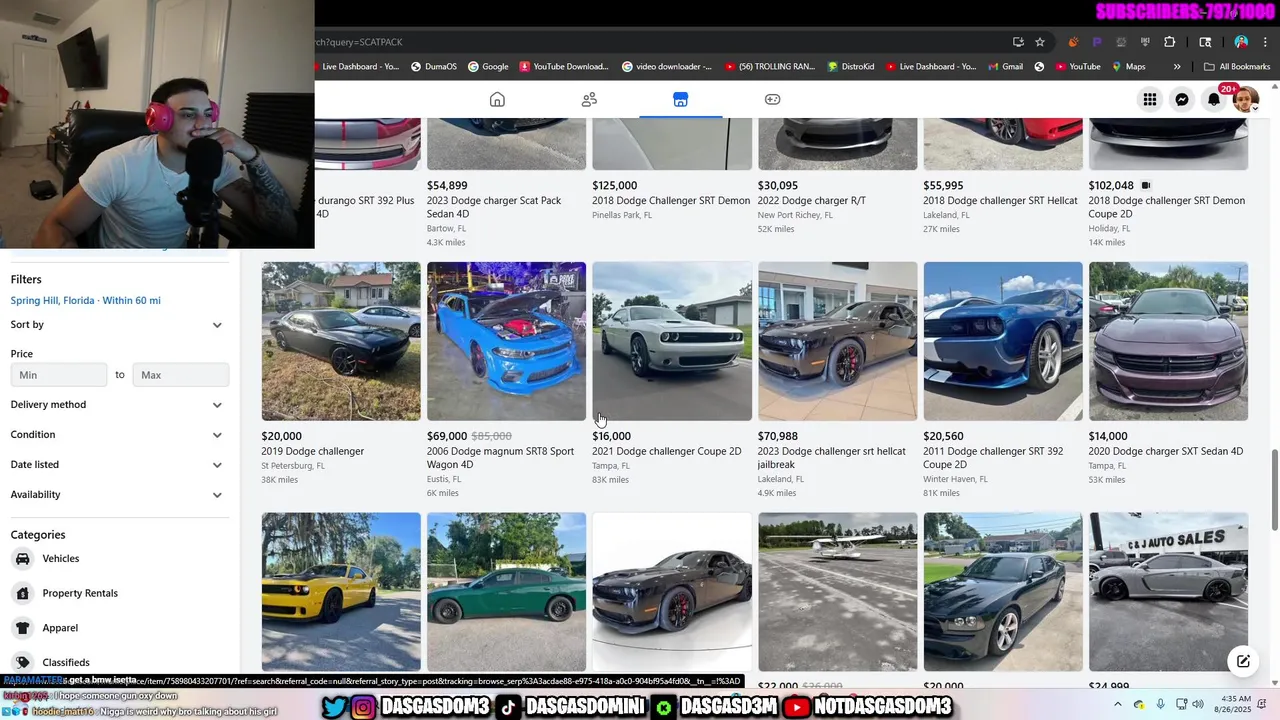Click the 2023 Dodge charger Scat Pack title

494,207
